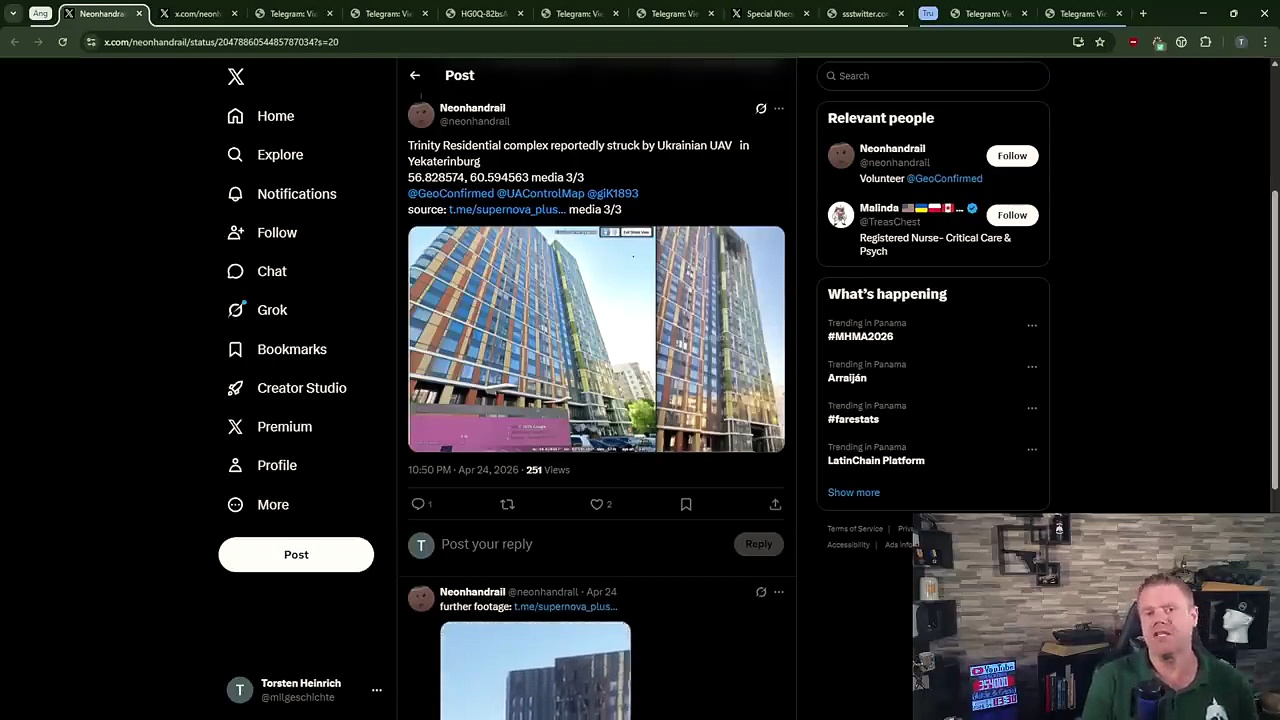Follow Neonhandrail in Relevant people
This screenshot has width=1280, height=720.
(1011, 156)
